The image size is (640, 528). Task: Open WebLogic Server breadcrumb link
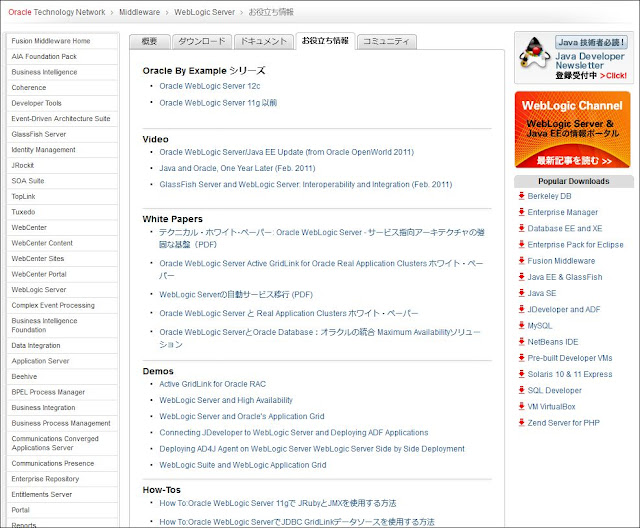[x=204, y=12]
